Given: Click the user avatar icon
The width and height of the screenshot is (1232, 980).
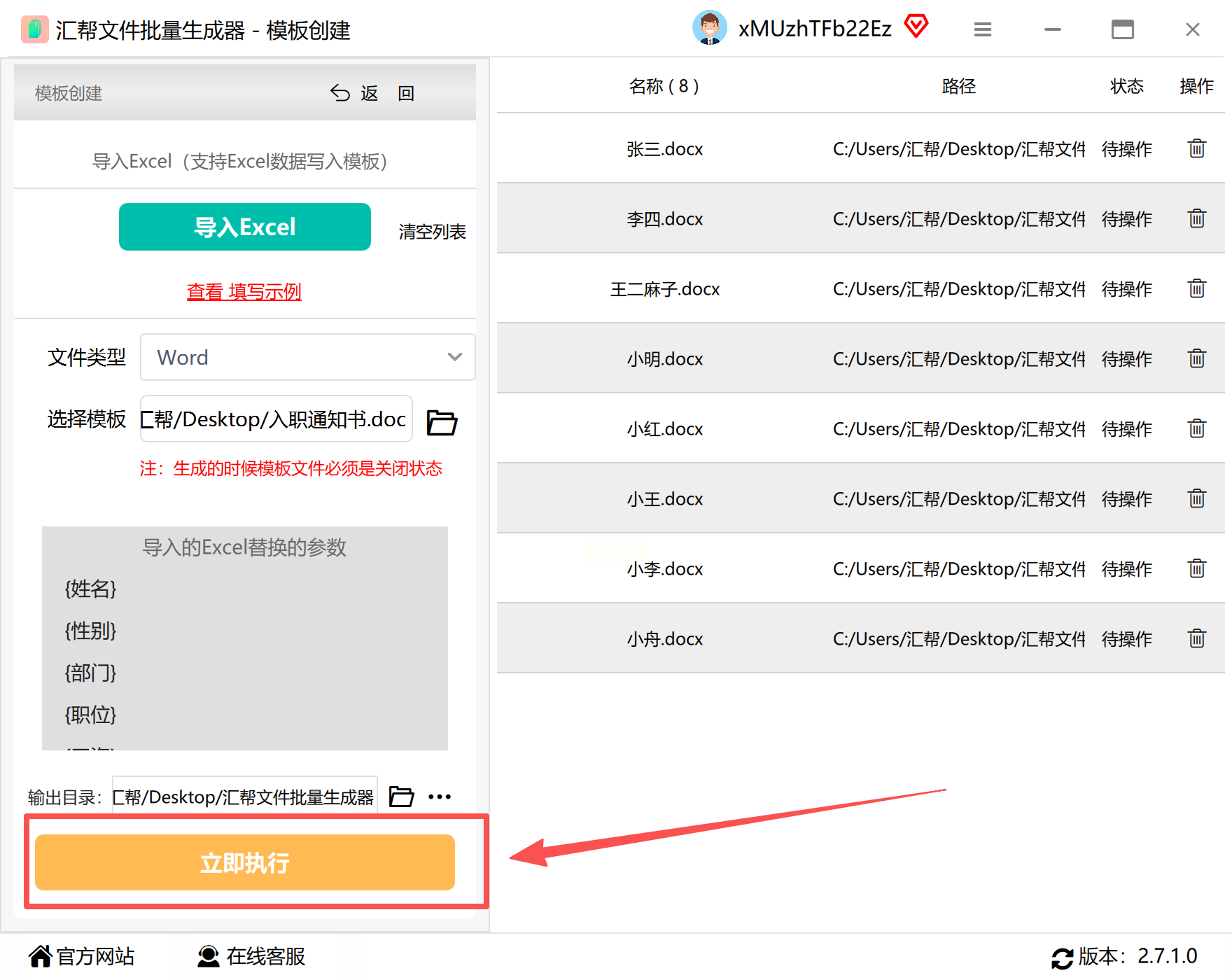Looking at the screenshot, I should point(710,28).
